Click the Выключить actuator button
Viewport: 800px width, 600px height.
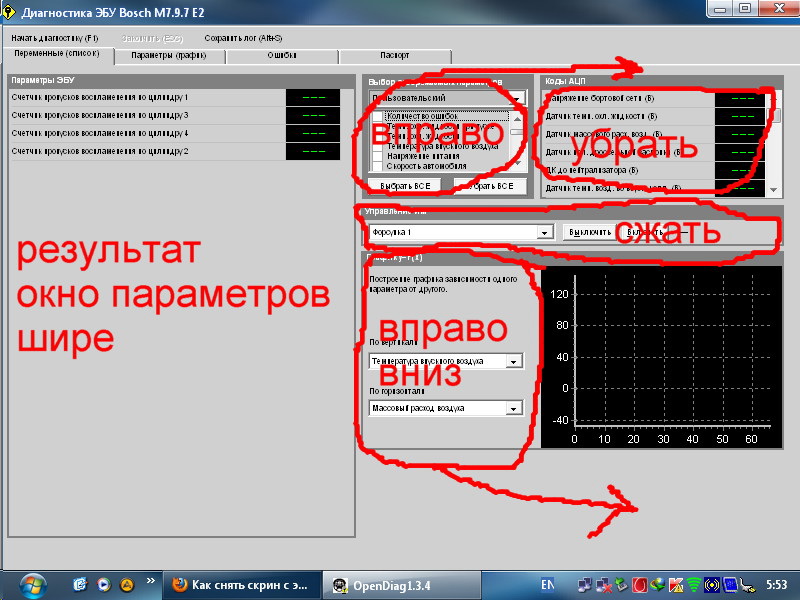[590, 233]
